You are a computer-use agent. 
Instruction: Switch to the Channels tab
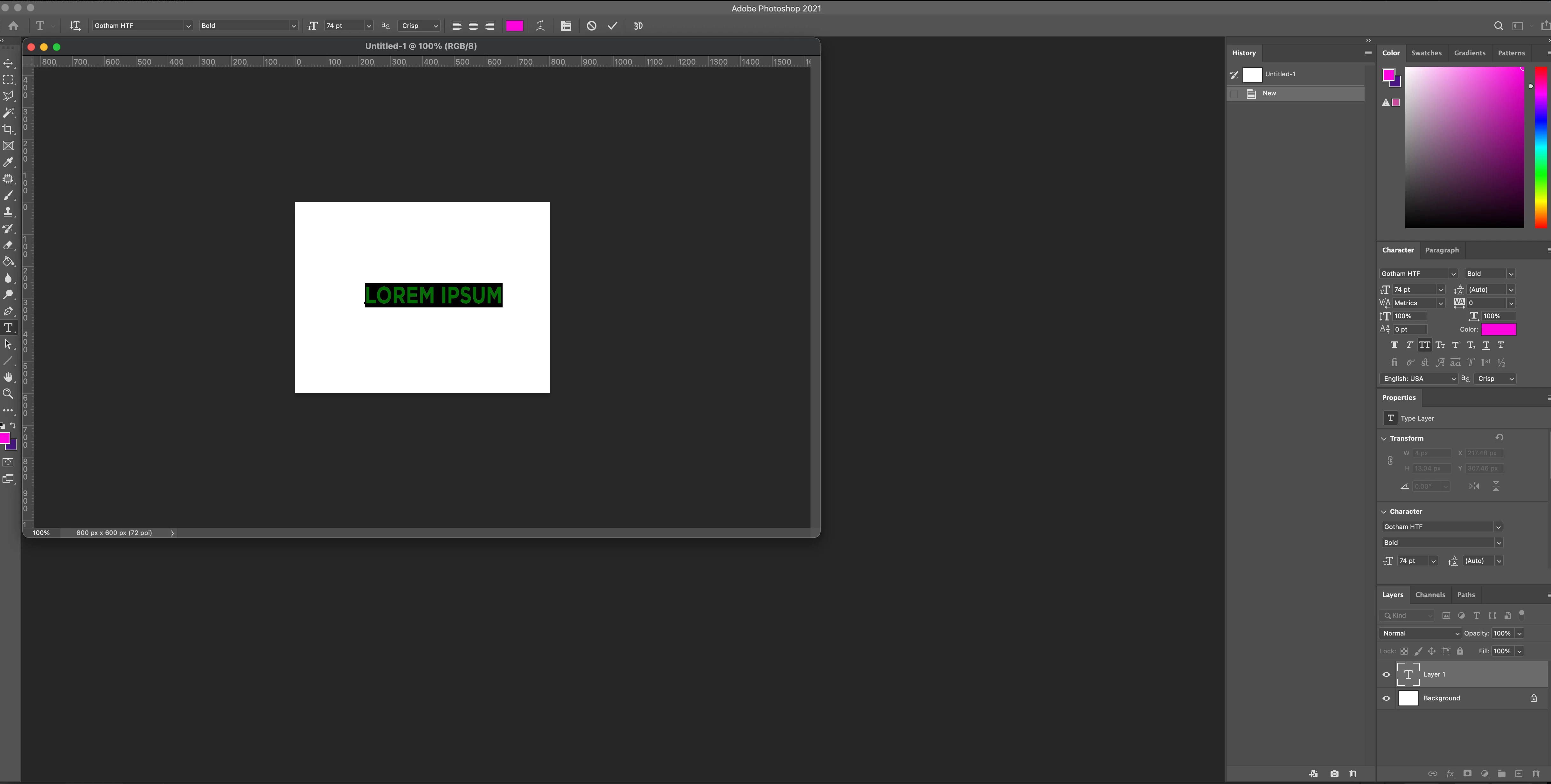point(1430,595)
